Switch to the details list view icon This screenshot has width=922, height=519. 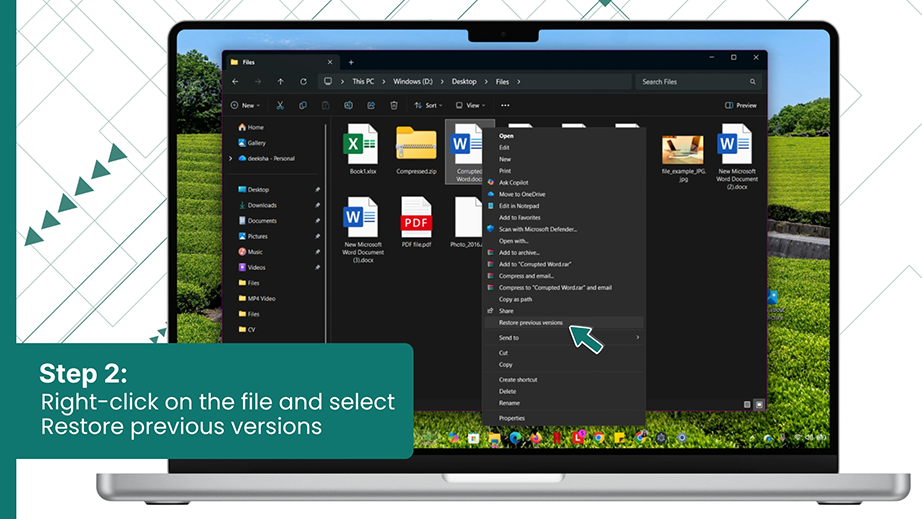coord(747,404)
